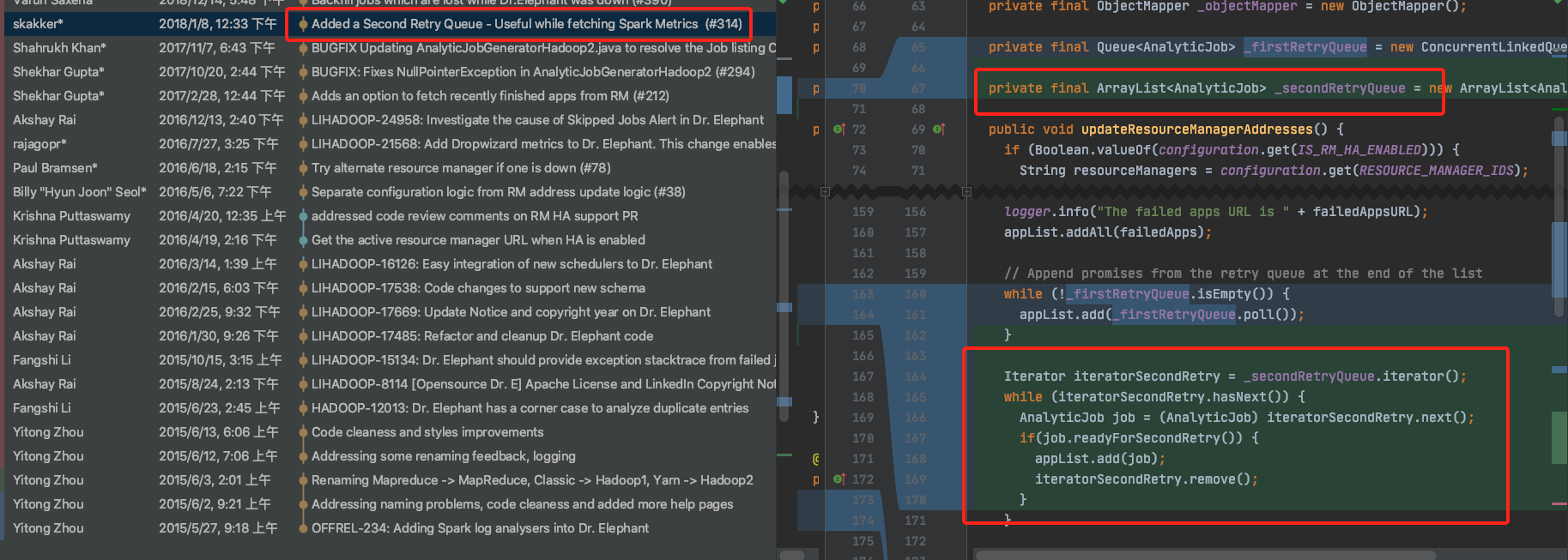Viewport: 1568px width, 560px height.
Task: Click override gutter icon beside left line 72
Action: [839, 129]
